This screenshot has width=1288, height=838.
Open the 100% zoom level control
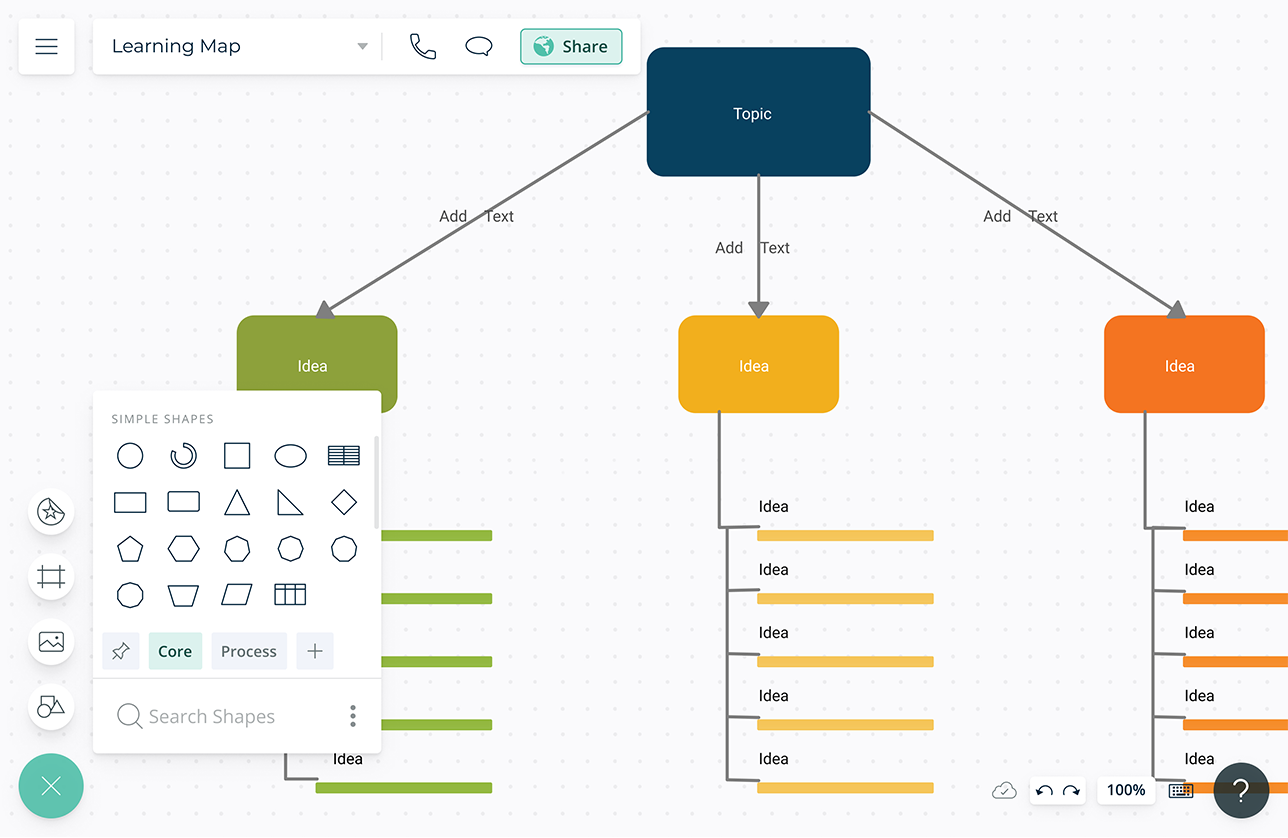[x=1126, y=791]
